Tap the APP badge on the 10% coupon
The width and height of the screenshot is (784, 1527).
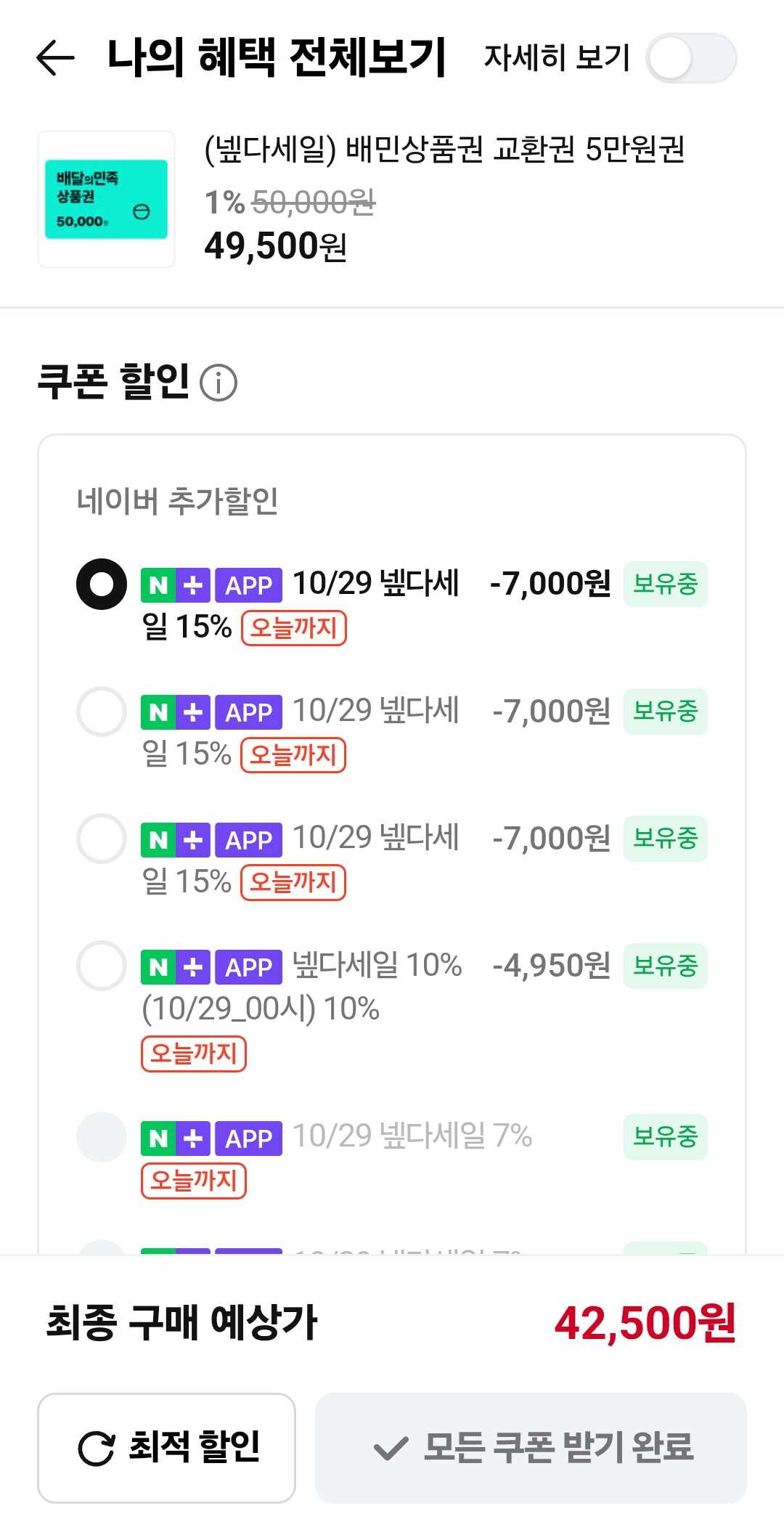(248, 967)
